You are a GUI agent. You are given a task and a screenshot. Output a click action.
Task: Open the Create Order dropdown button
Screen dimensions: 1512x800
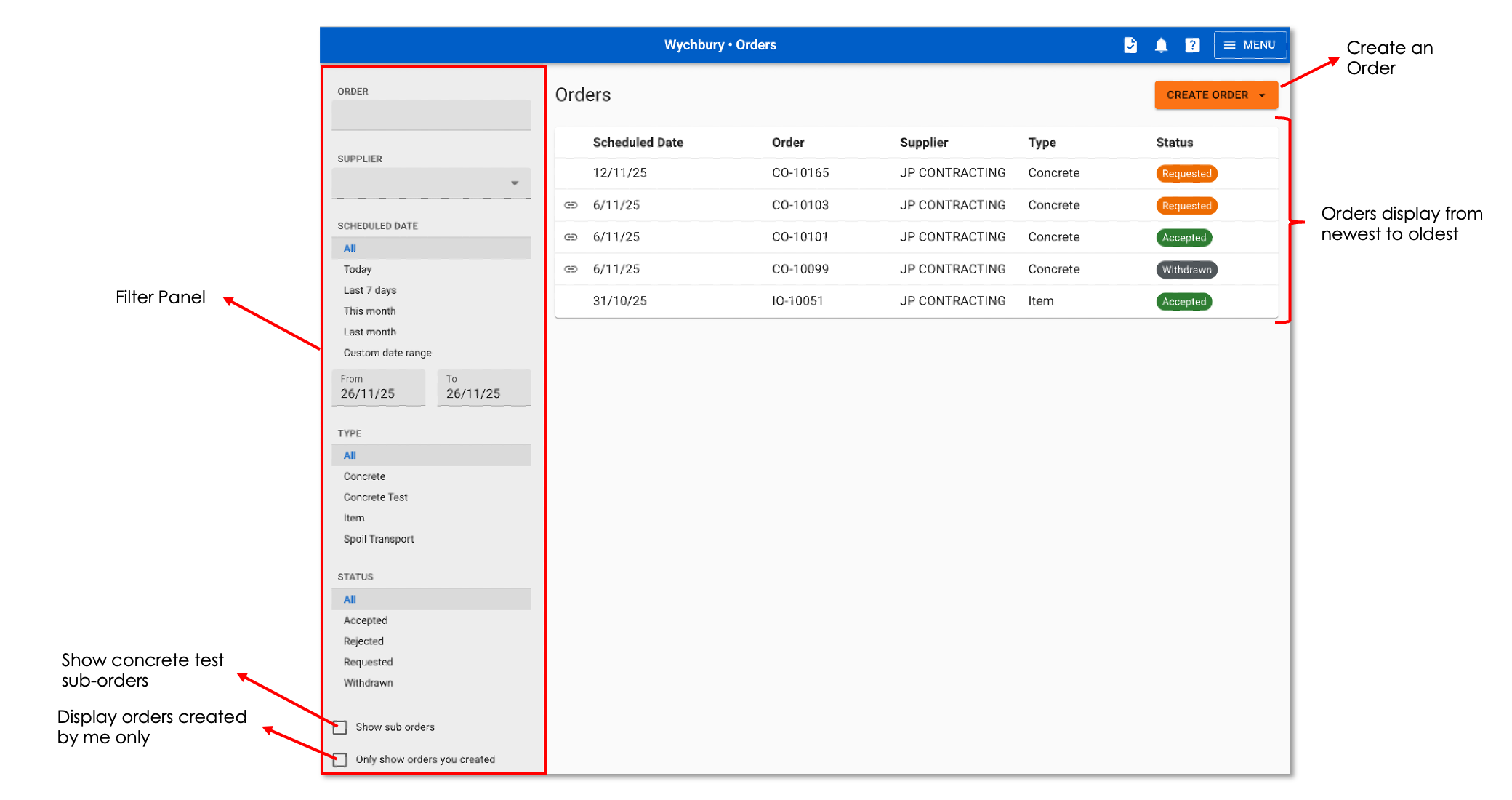point(1215,95)
